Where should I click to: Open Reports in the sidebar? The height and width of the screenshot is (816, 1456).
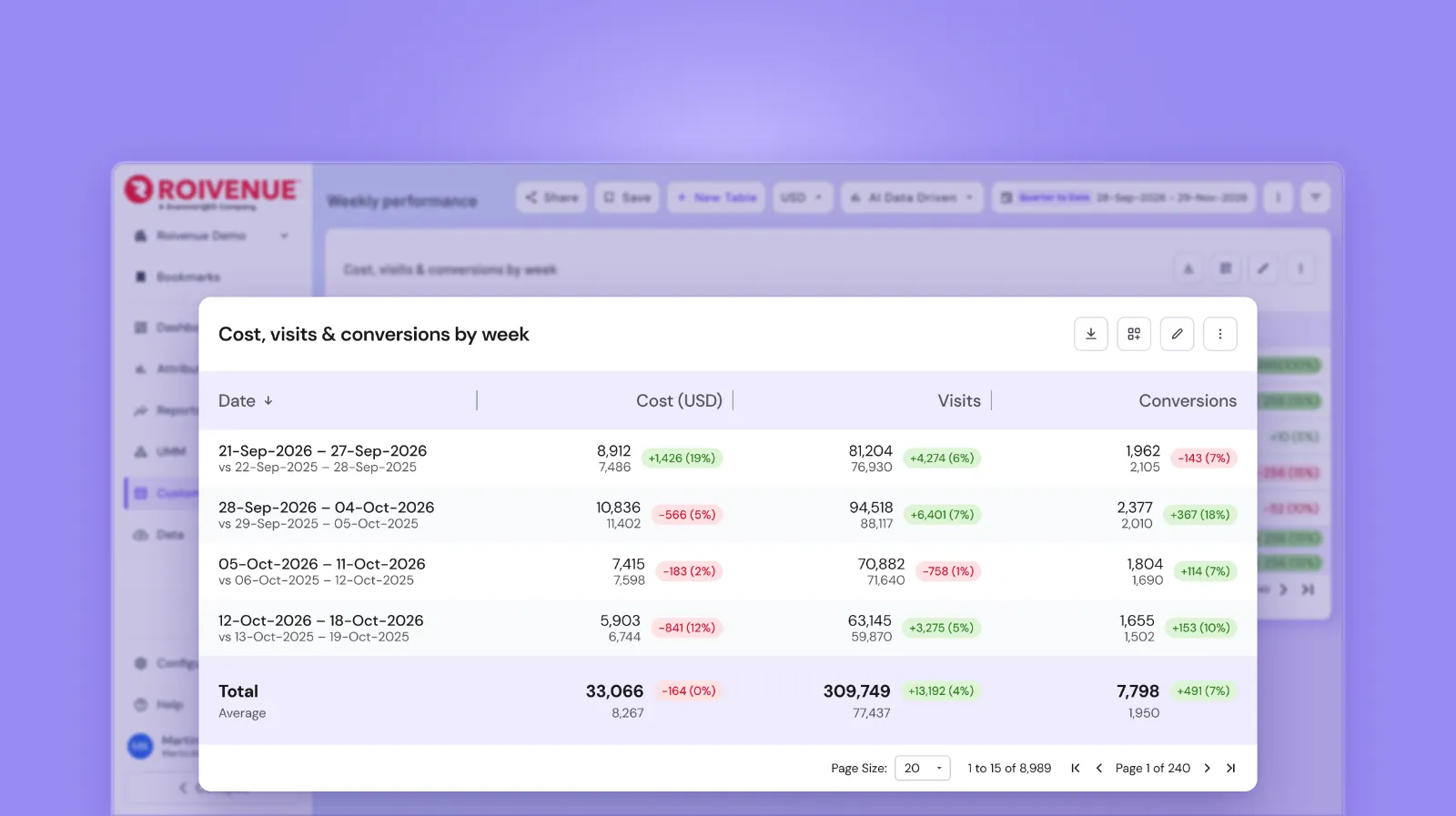point(166,410)
